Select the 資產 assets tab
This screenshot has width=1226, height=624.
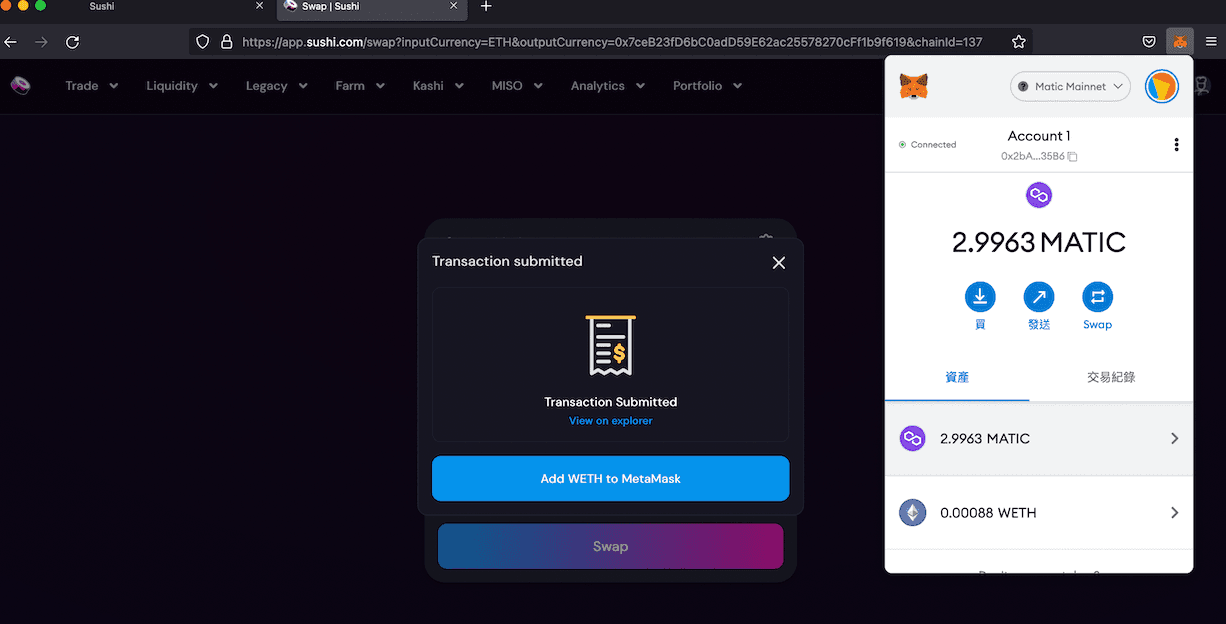(x=957, y=378)
